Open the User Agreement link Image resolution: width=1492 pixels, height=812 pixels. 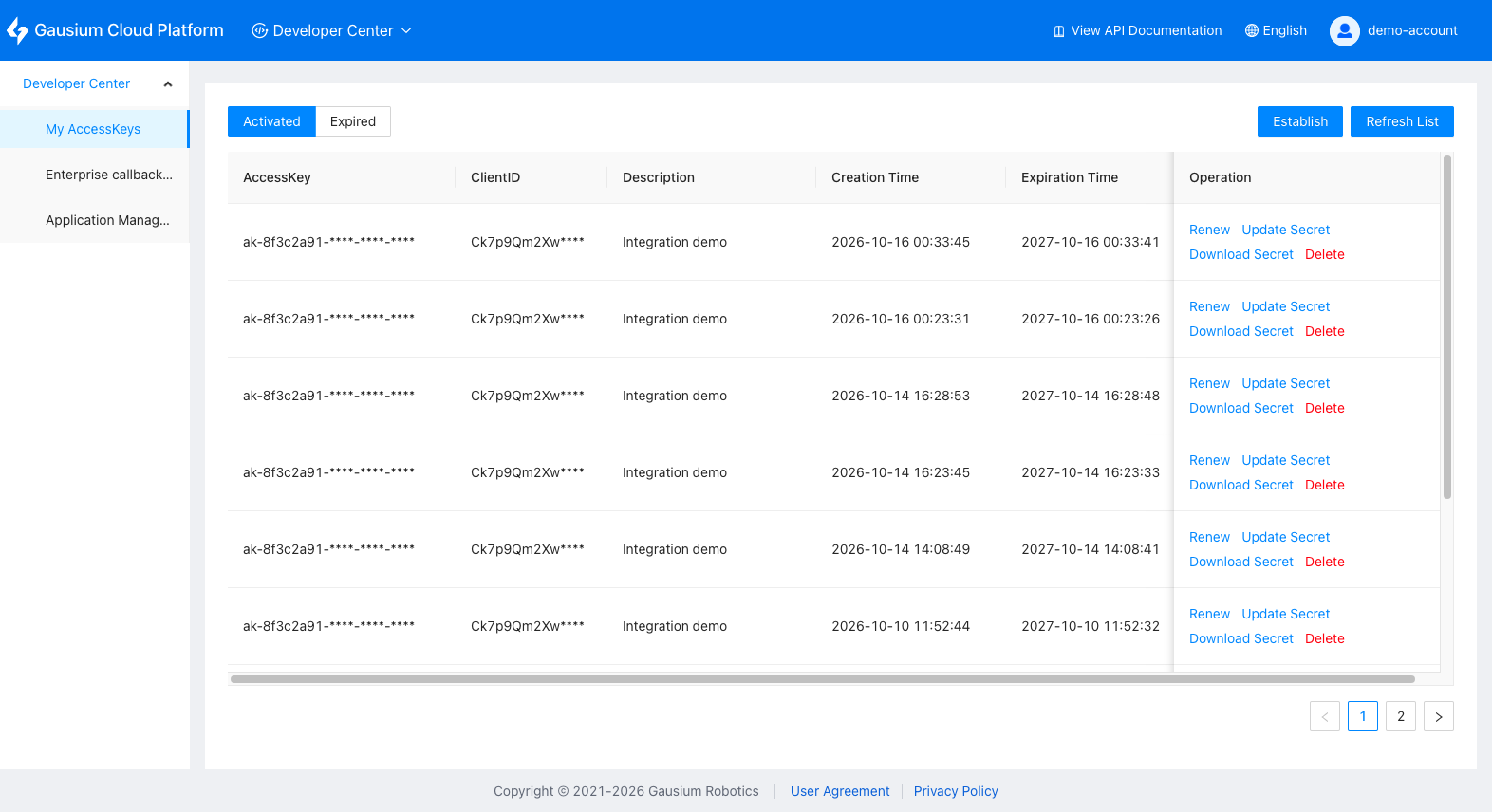(840, 791)
